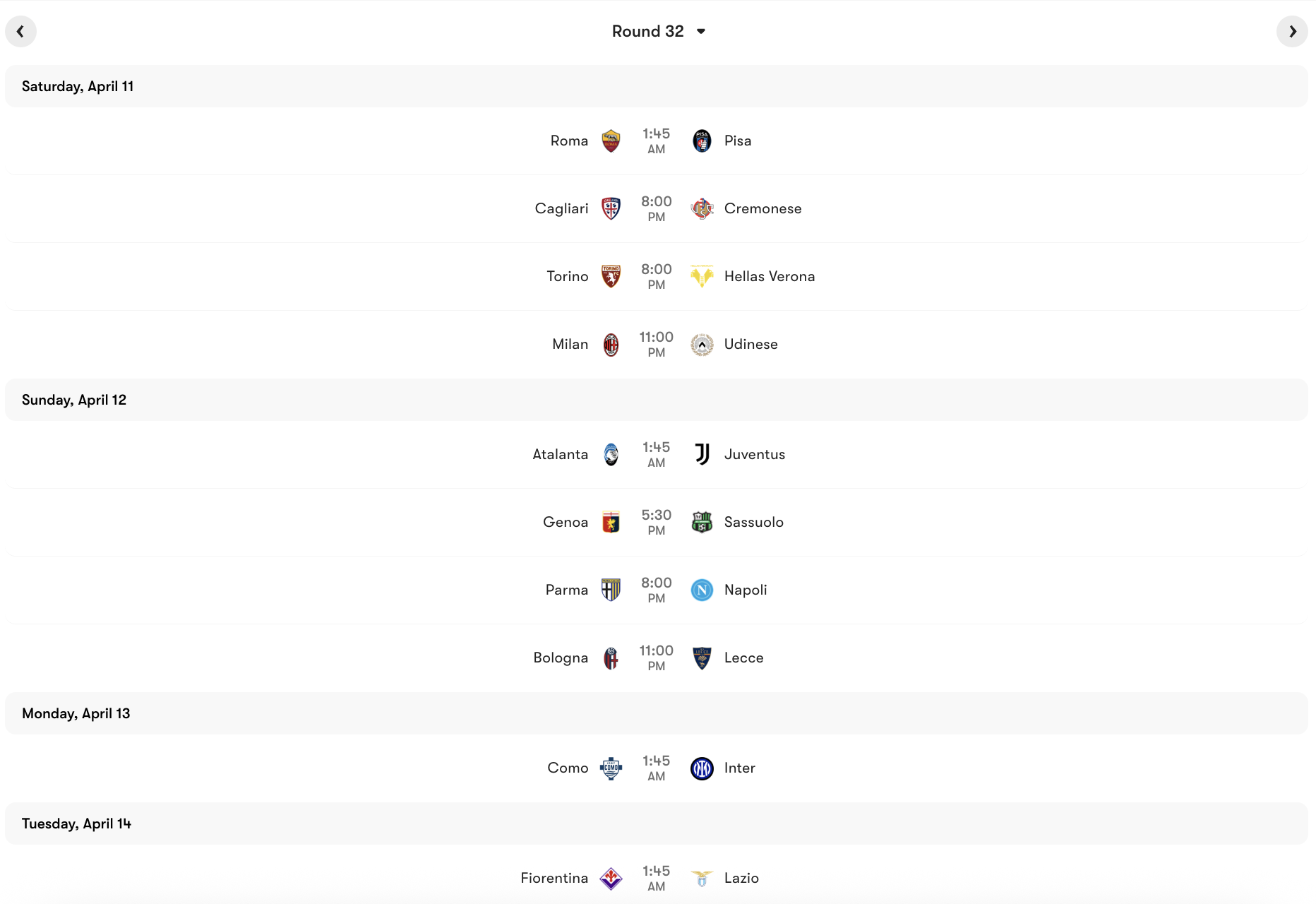This screenshot has width=1316, height=904.
Task: Click the Cagliari team name
Action: tap(561, 208)
